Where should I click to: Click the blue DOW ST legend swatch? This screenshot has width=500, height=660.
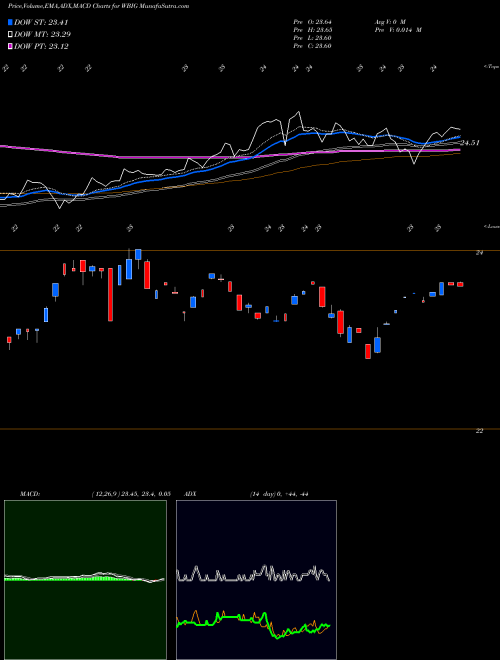tap(10, 22)
